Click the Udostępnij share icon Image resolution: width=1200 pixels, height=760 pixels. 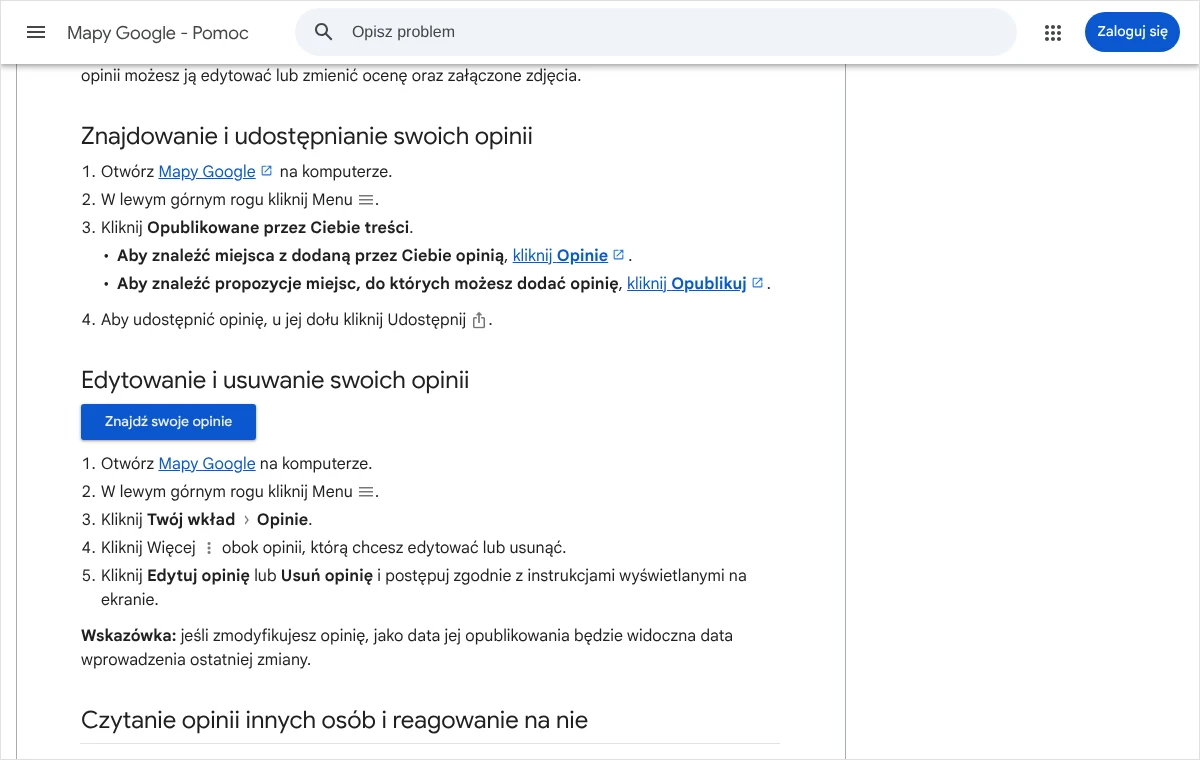coord(479,320)
